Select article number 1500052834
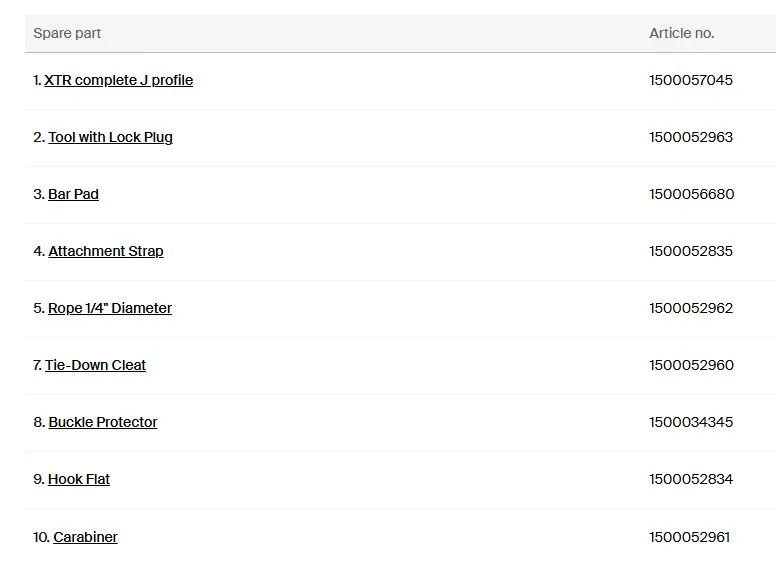Image resolution: width=776 pixels, height=568 pixels. 691,479
